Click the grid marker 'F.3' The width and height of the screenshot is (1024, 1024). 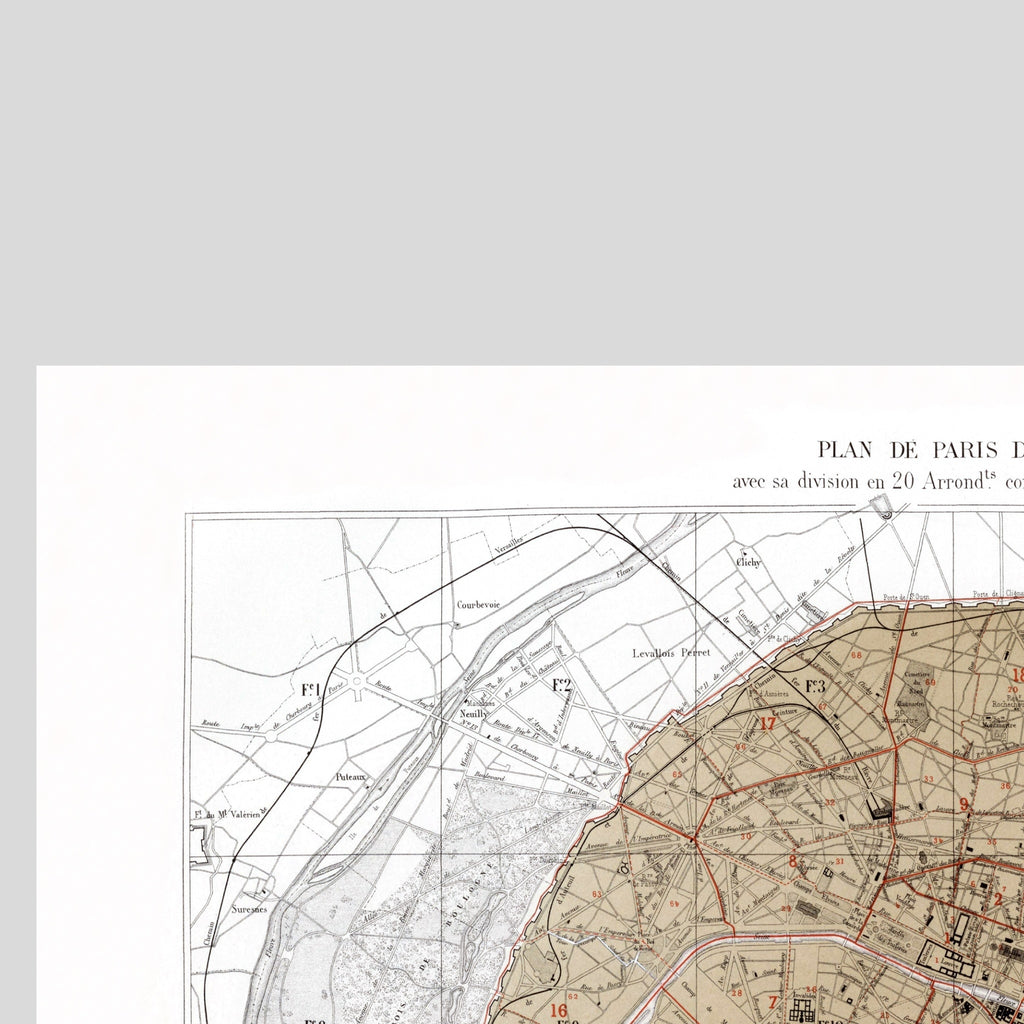(815, 686)
